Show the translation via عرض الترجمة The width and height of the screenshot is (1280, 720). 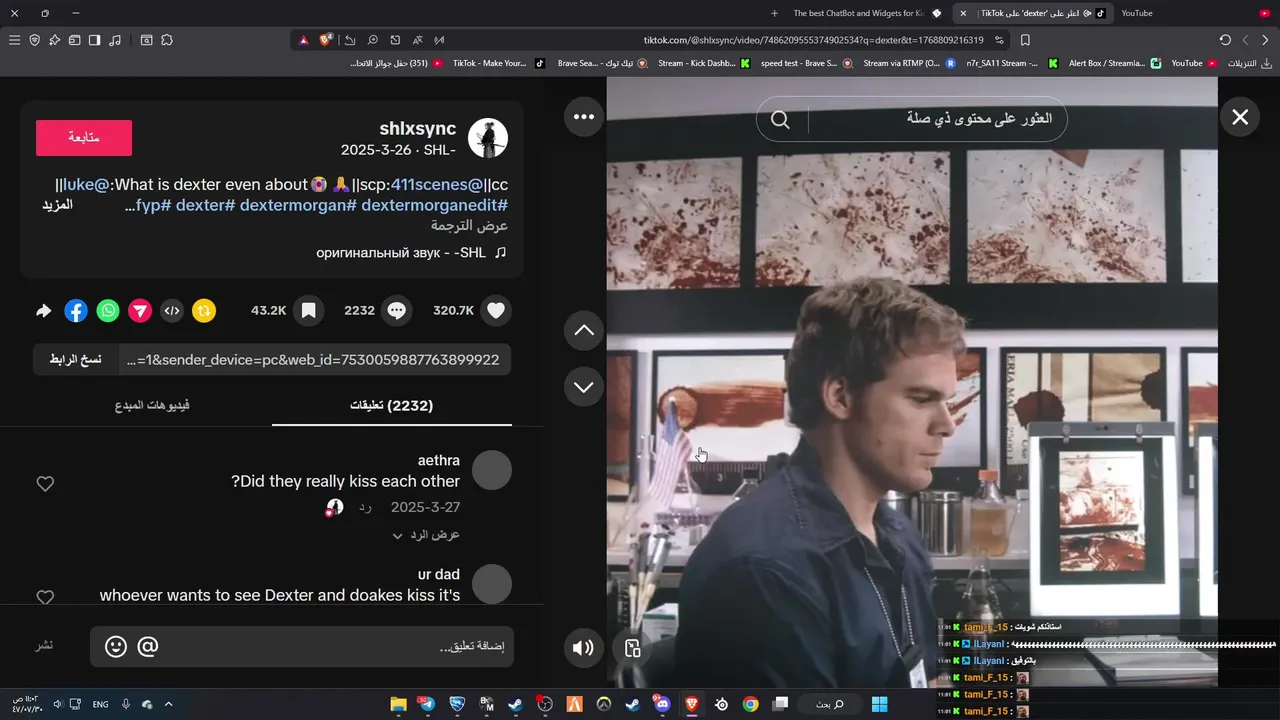pyautogui.click(x=469, y=226)
